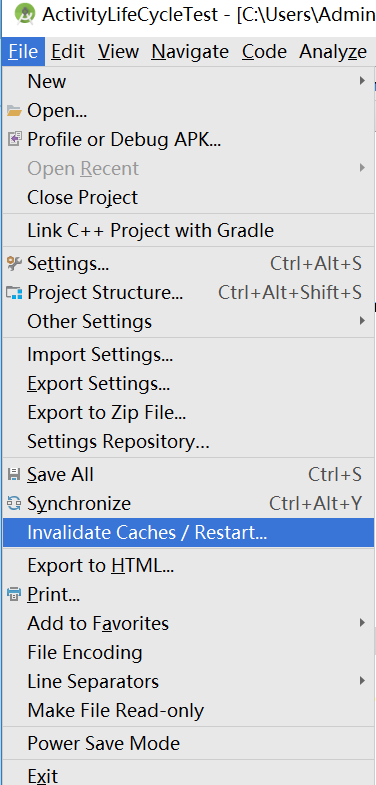376x785 pixels.
Task: Expand the Line Separators submenu arrow
Action: [362, 681]
